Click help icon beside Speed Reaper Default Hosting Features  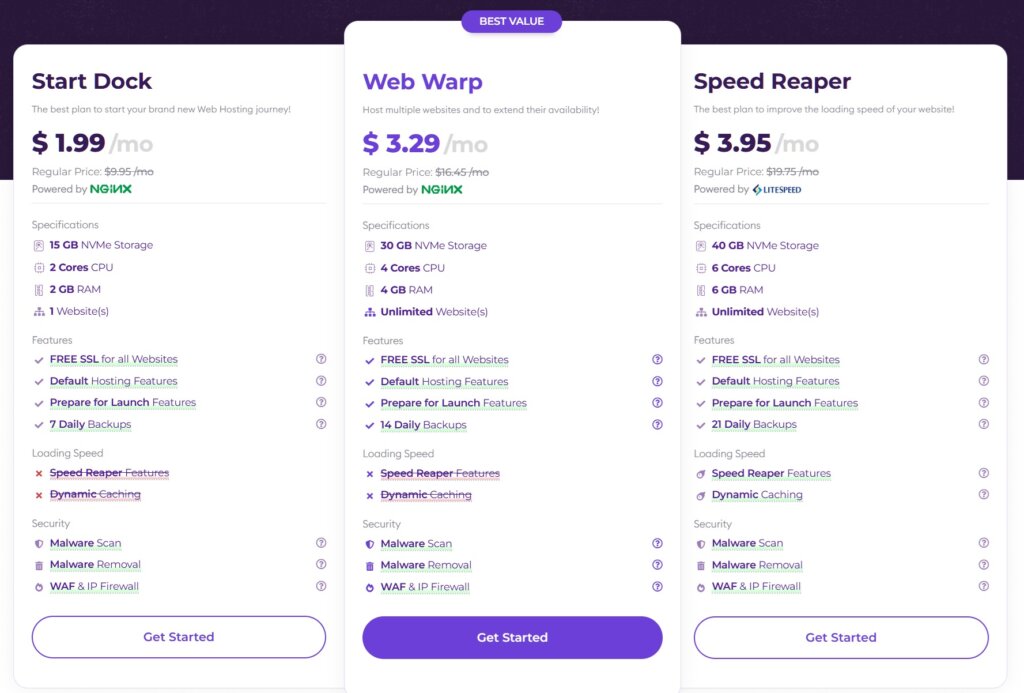(x=984, y=381)
